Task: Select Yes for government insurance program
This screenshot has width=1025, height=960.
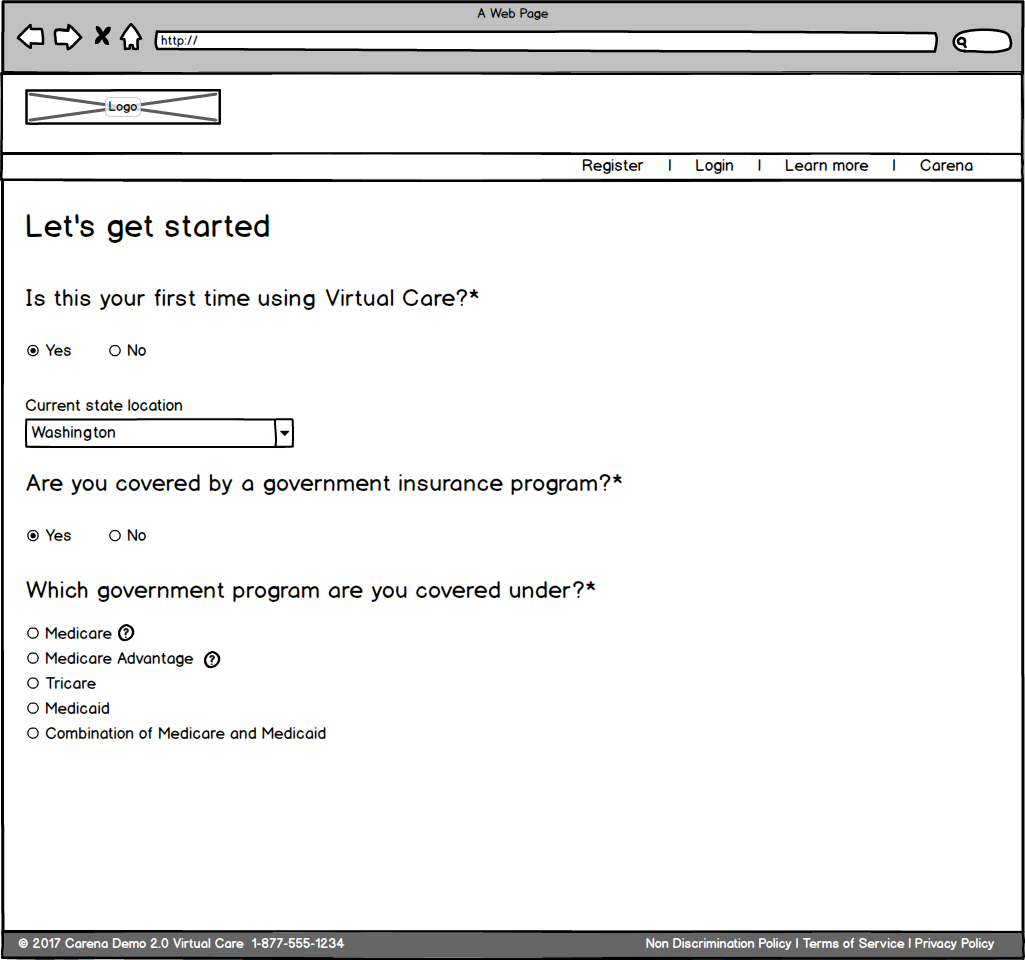Action: [49, 535]
